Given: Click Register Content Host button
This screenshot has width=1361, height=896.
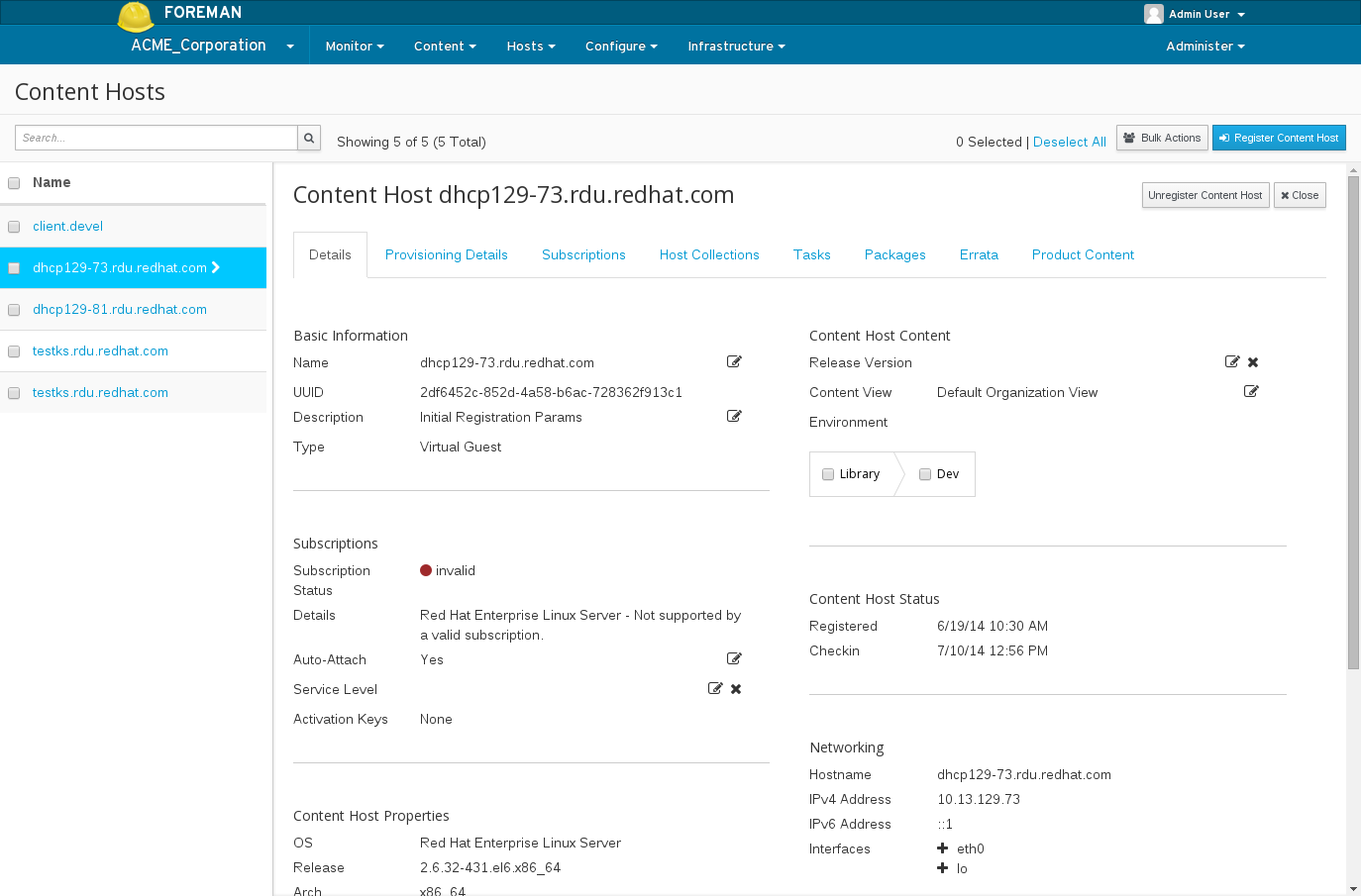Looking at the screenshot, I should tap(1279, 138).
